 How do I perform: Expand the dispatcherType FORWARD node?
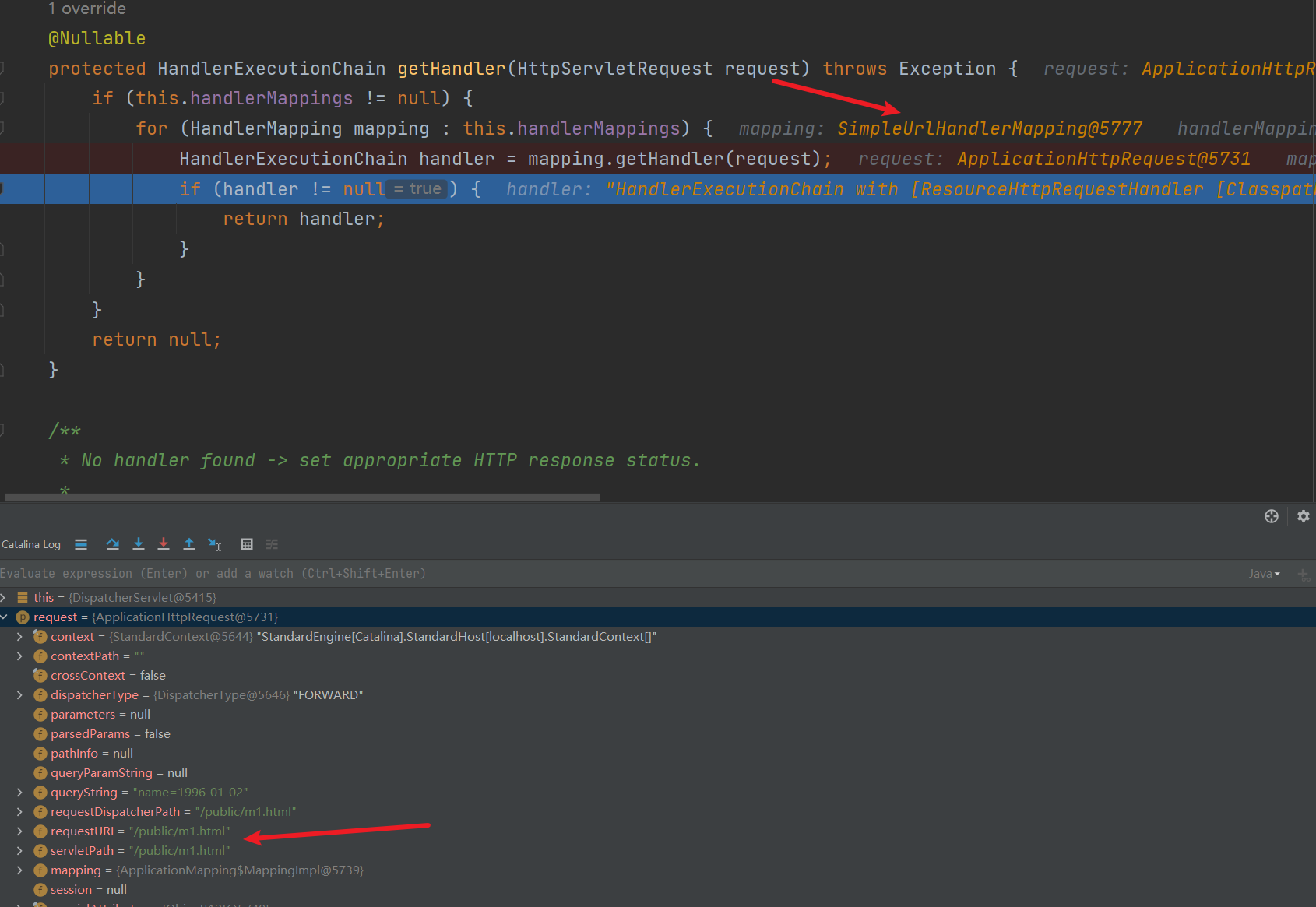[19, 695]
